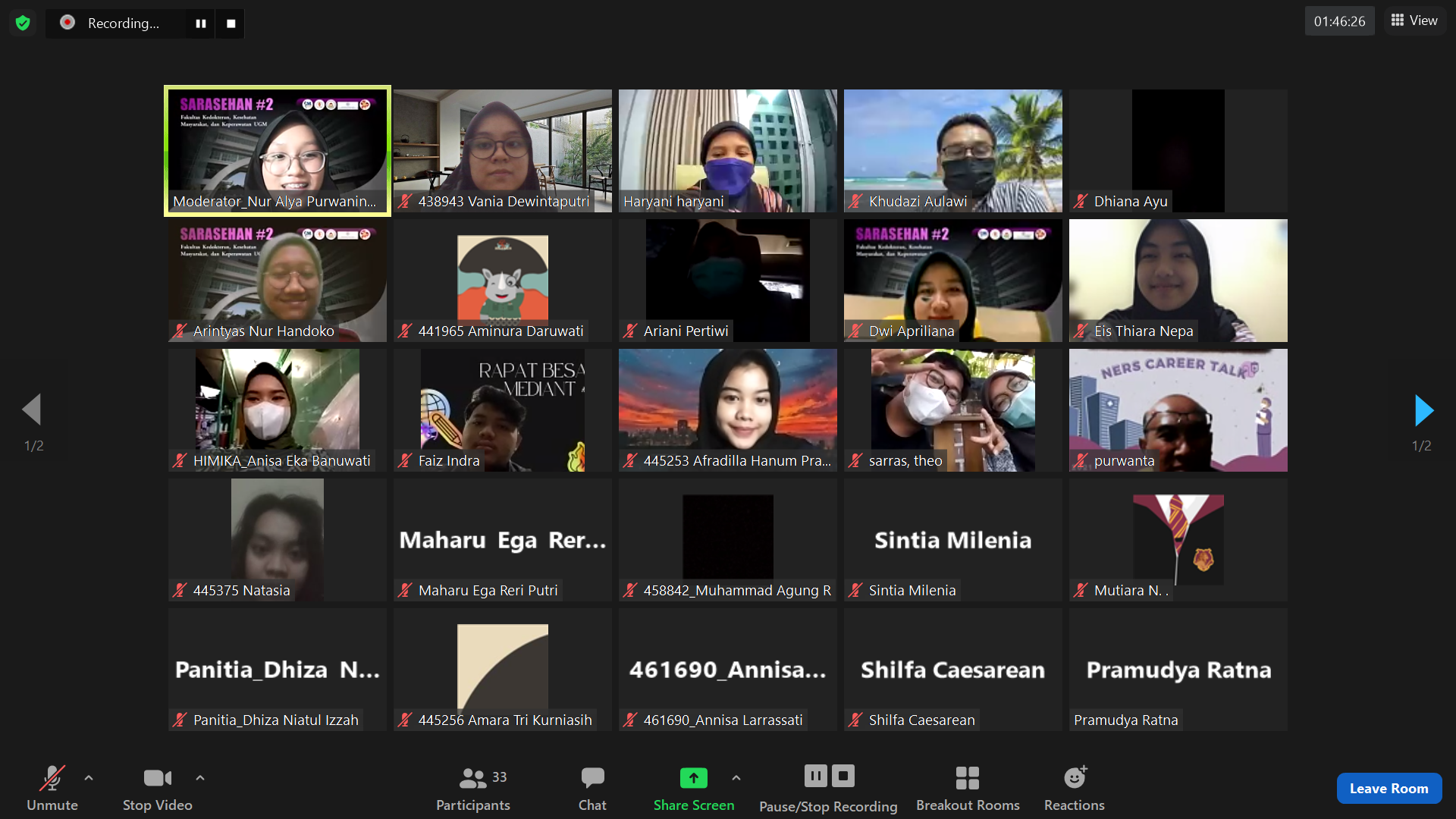This screenshot has height=819, width=1456.
Task: Open Breakout Rooms
Action: point(967,787)
